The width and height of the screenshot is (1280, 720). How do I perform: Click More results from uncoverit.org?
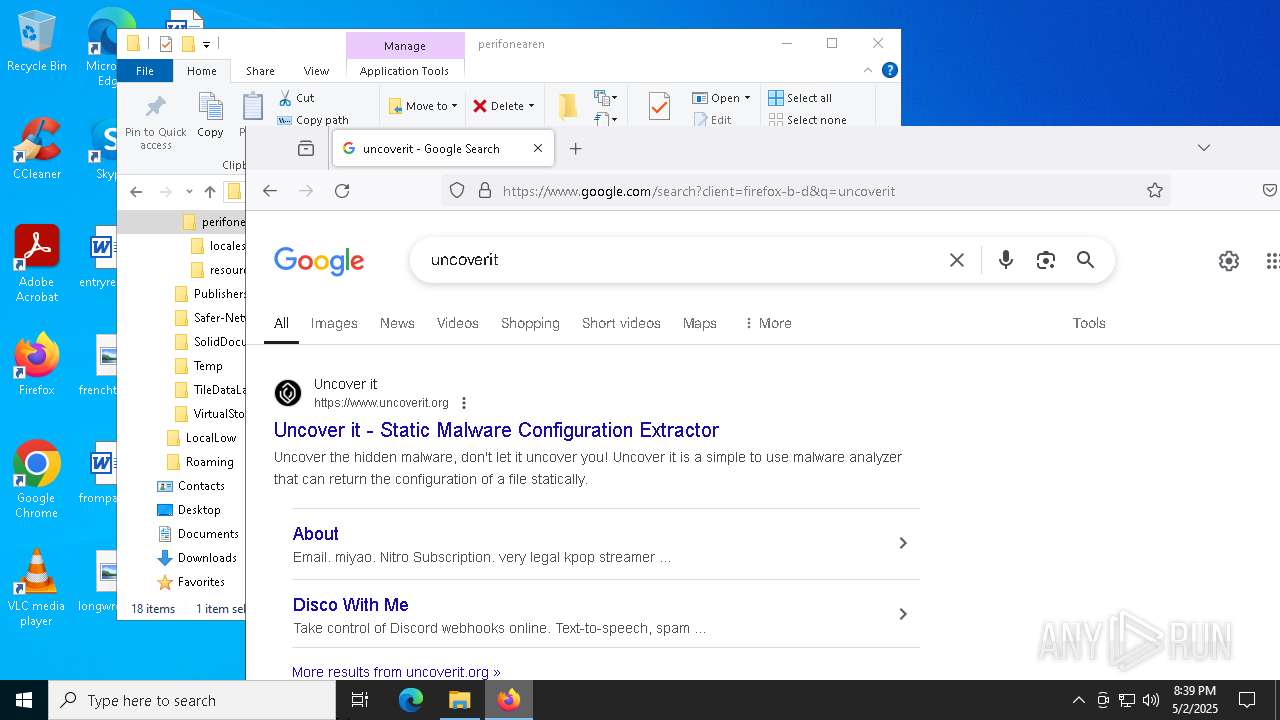396,672
